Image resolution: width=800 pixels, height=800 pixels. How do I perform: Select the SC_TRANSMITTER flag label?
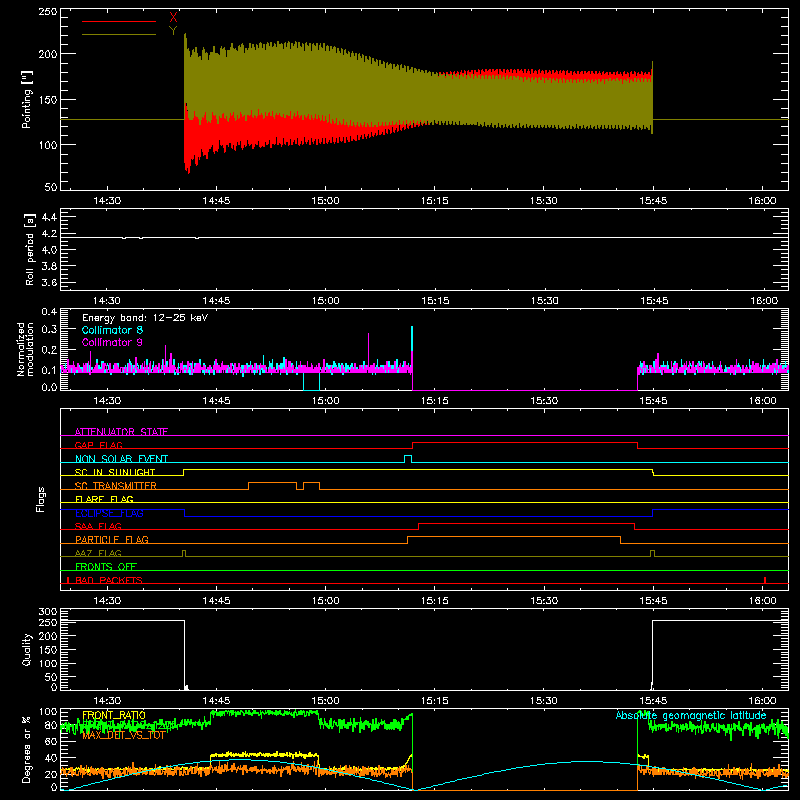(x=116, y=485)
